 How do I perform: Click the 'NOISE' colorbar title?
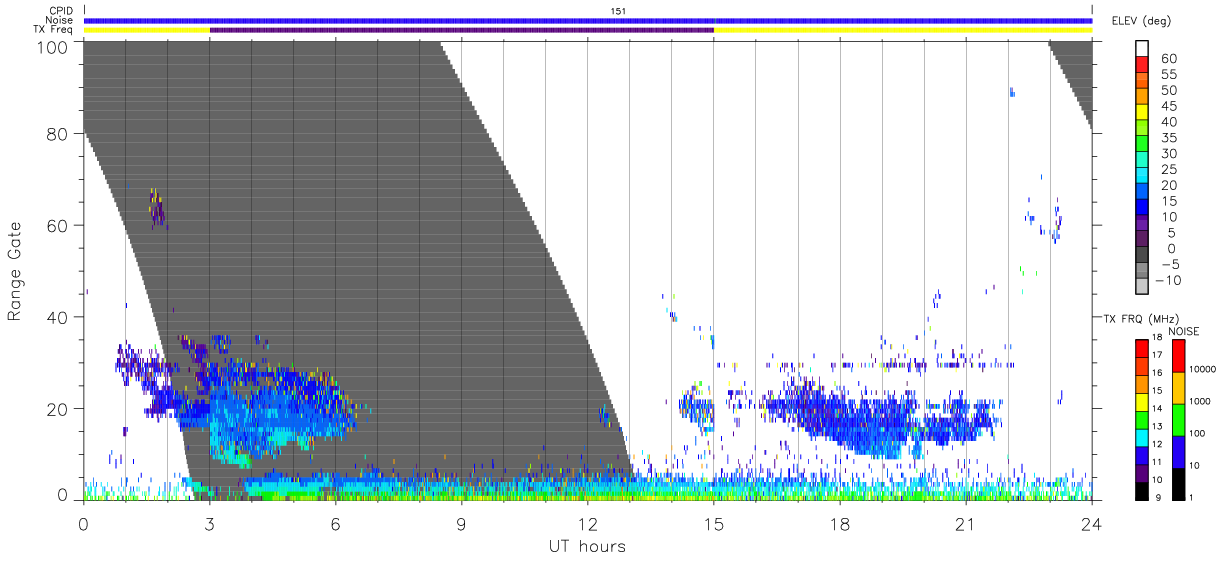click(x=1184, y=331)
